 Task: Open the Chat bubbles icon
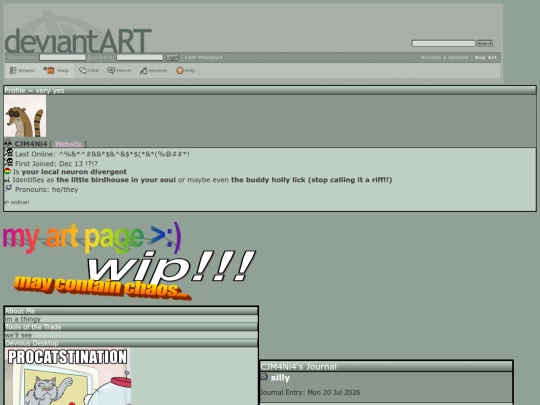pyautogui.click(x=83, y=71)
